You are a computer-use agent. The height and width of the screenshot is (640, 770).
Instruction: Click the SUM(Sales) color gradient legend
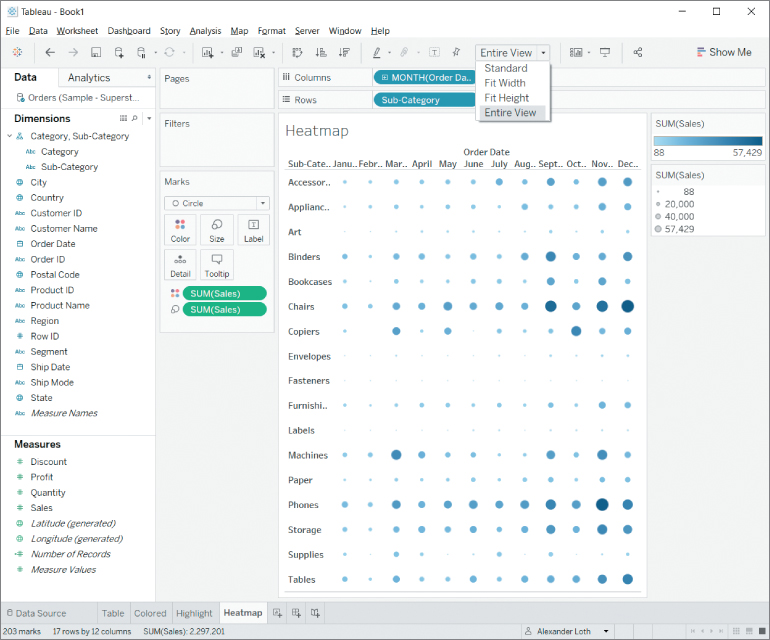click(708, 141)
